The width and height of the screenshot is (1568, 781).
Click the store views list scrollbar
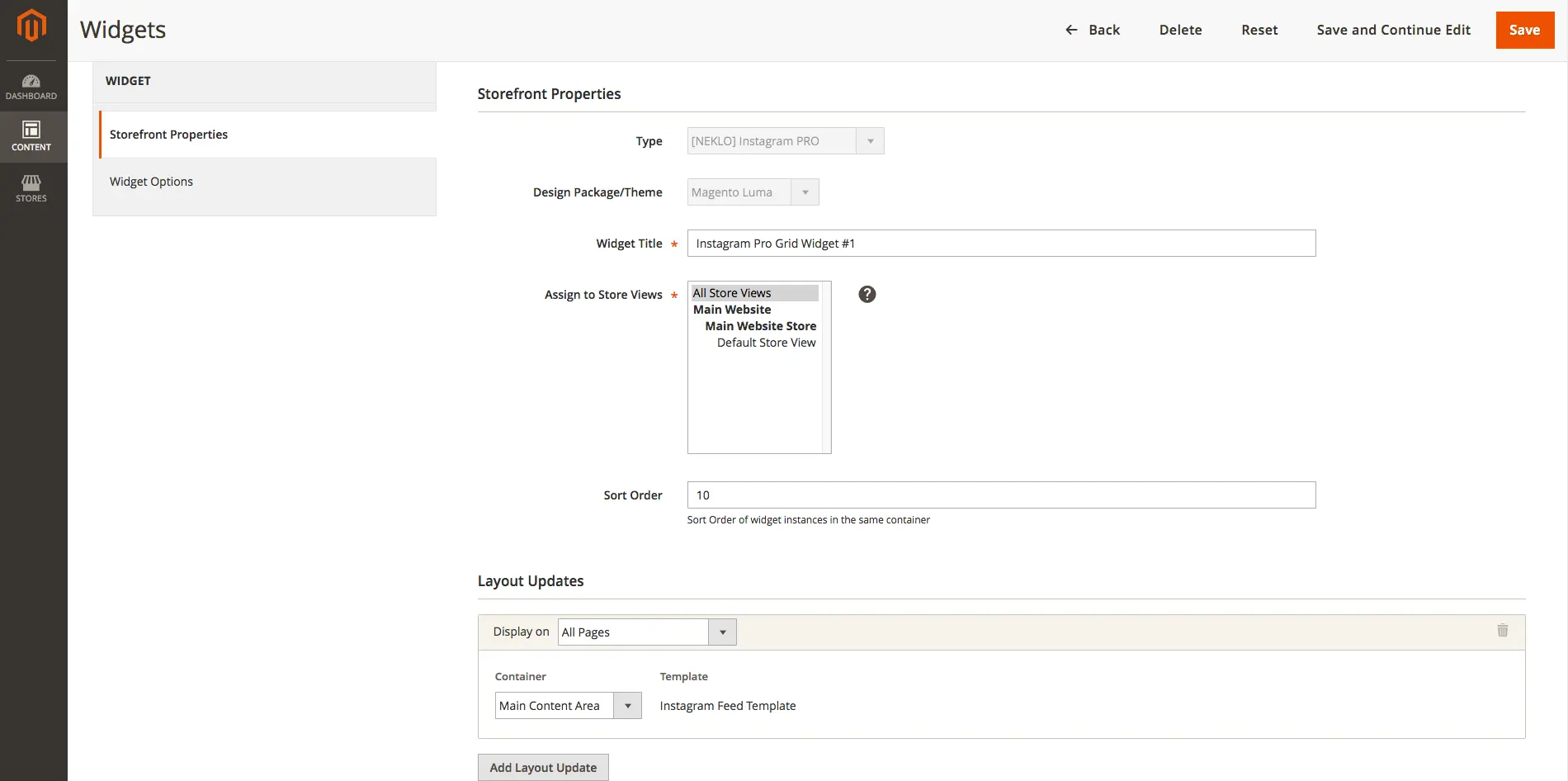(826, 367)
